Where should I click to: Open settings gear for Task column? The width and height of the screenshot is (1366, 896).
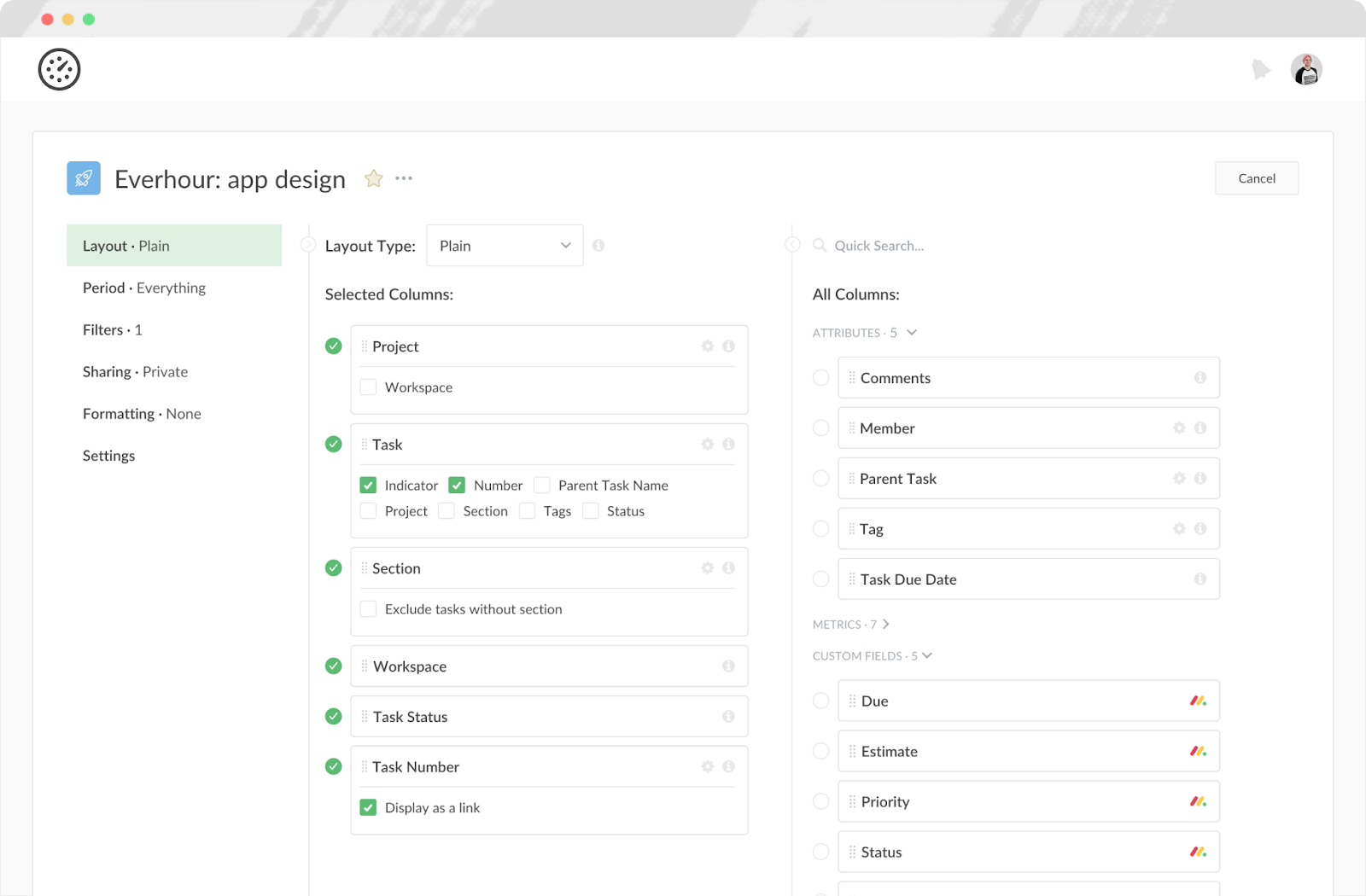click(708, 444)
